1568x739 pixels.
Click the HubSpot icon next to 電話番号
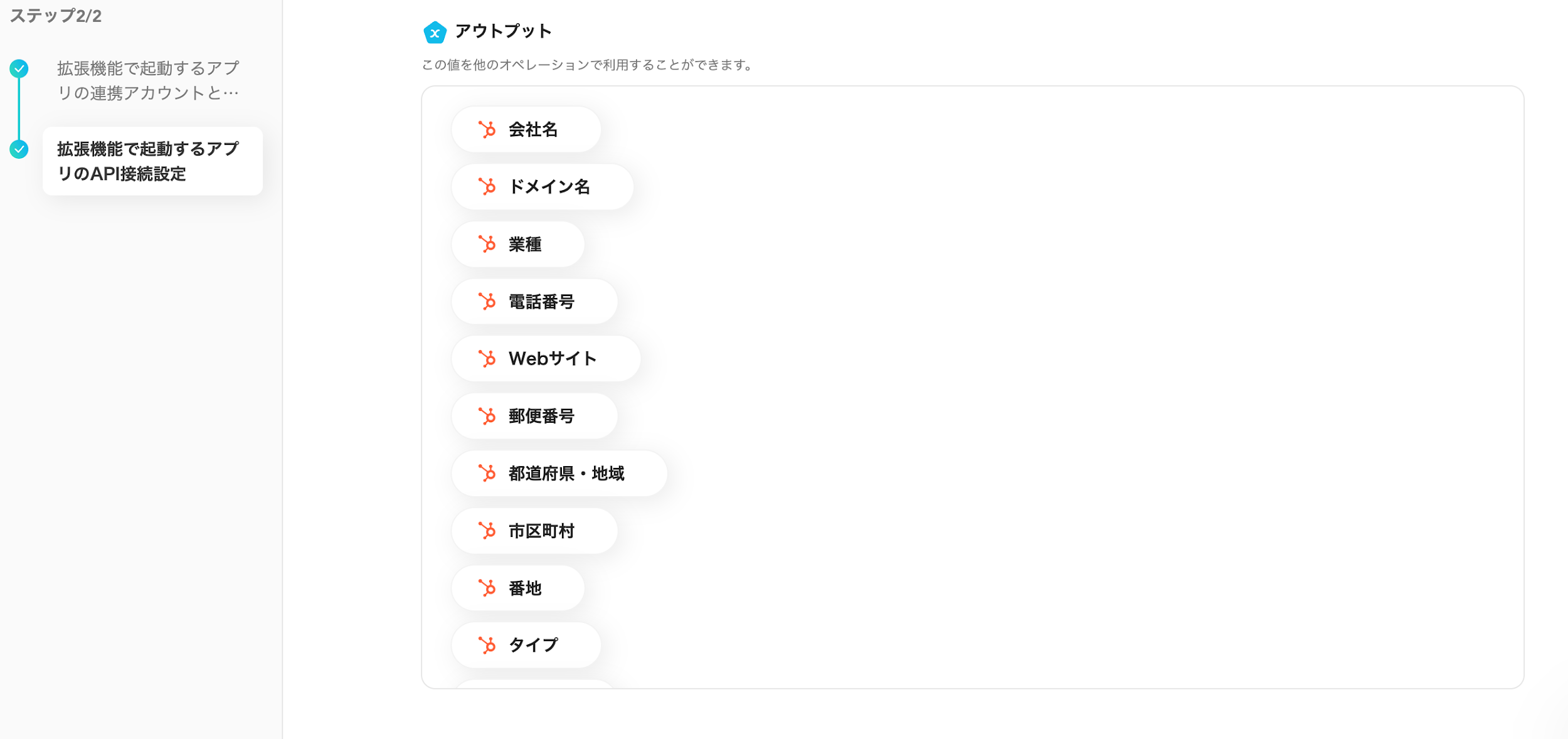[487, 301]
